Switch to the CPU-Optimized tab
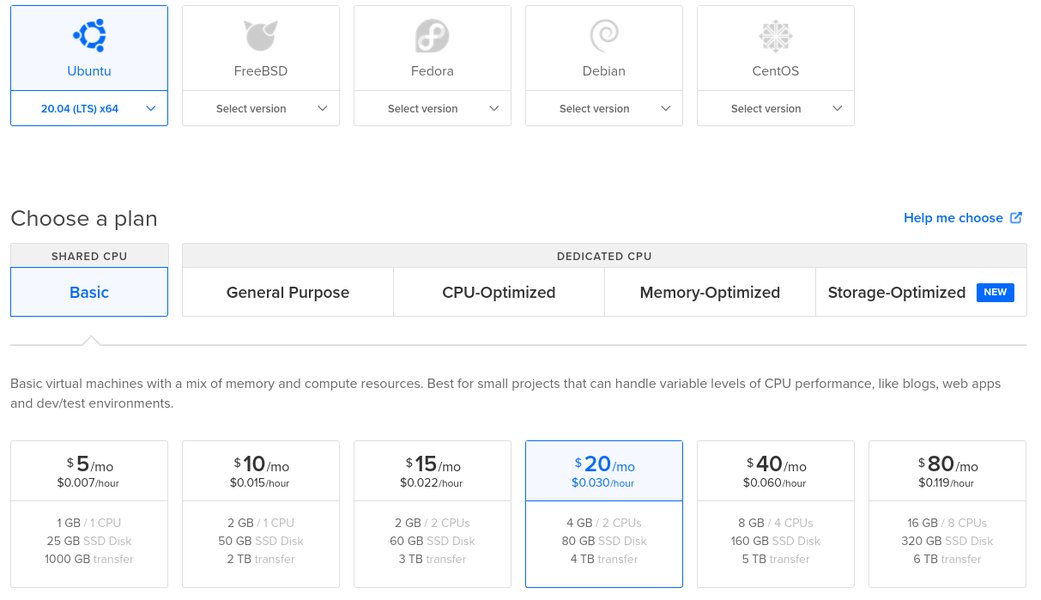The width and height of the screenshot is (1041, 600). (499, 292)
